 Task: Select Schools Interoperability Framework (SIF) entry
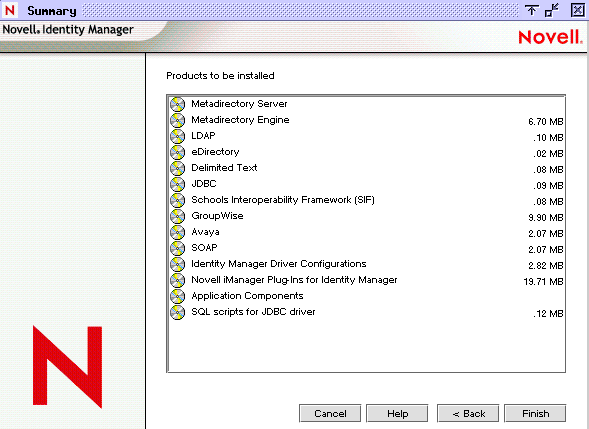(282, 200)
